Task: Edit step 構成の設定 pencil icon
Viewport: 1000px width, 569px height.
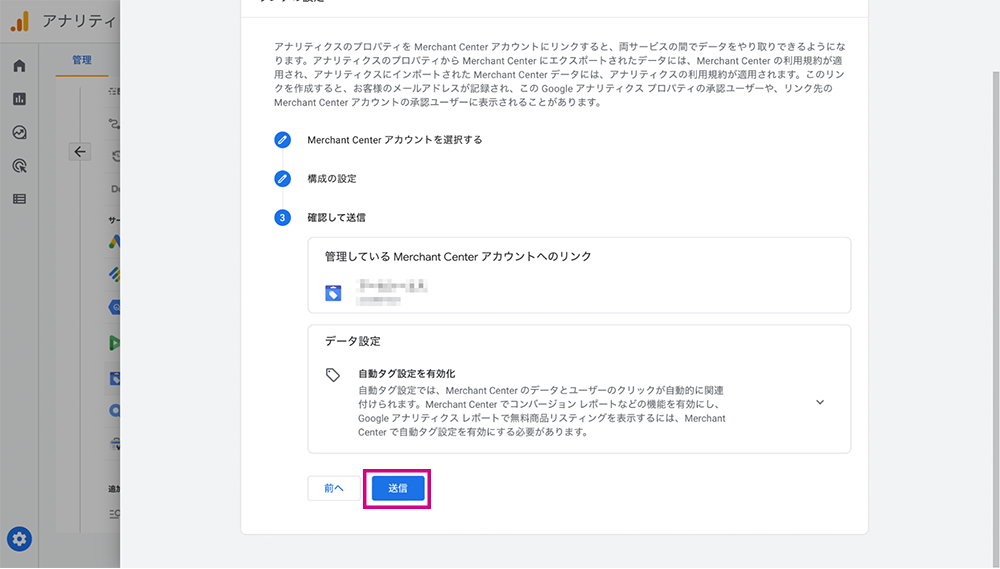Action: tap(283, 179)
